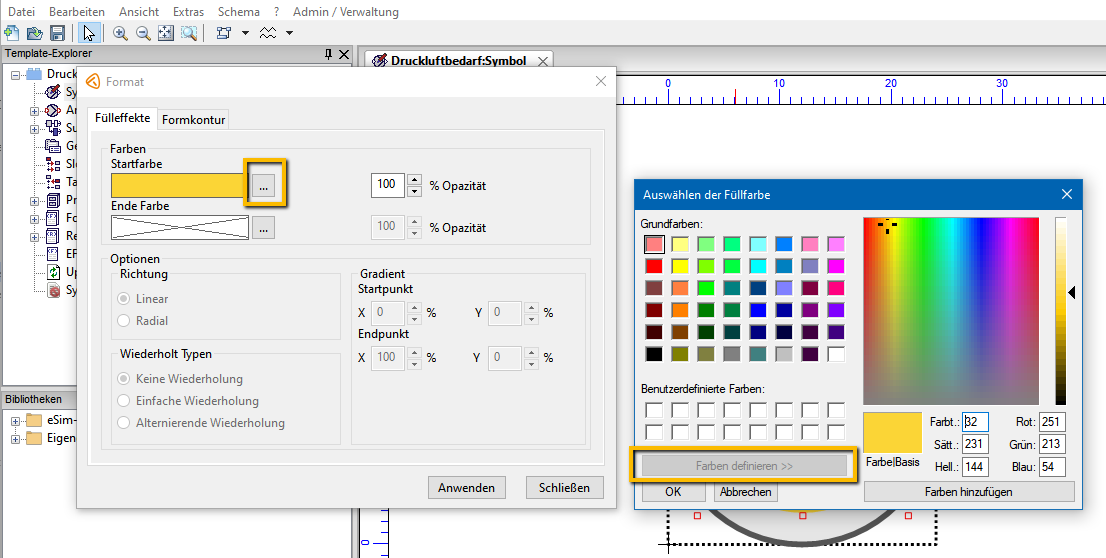Close the Template-Explorer panel
The image size is (1106, 558).
[344, 54]
